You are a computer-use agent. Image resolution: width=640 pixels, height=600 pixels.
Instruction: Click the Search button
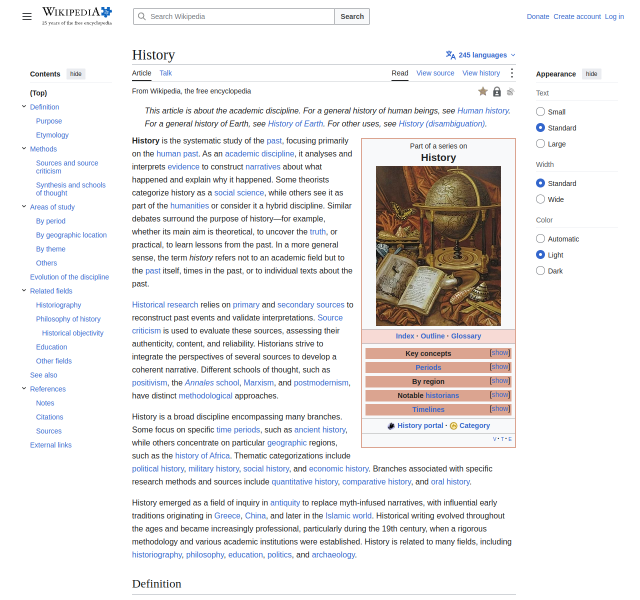352,16
